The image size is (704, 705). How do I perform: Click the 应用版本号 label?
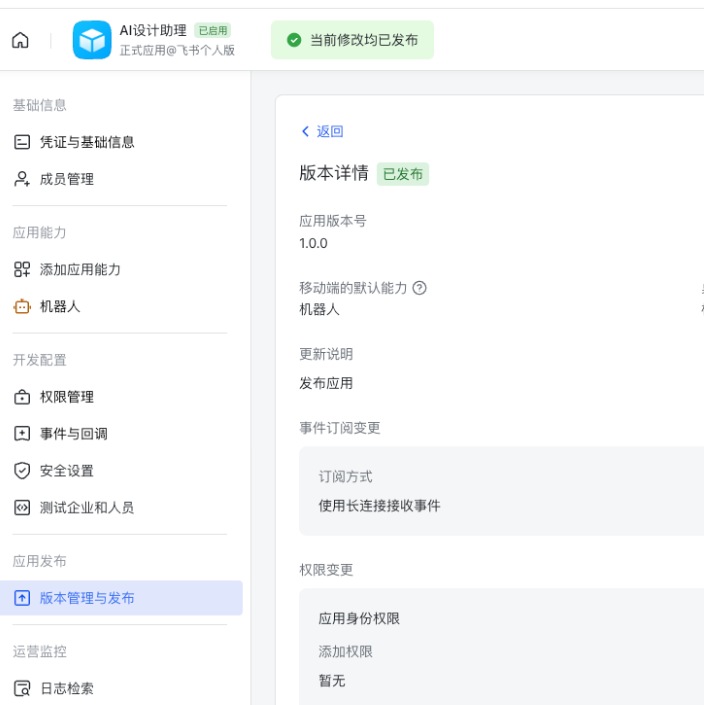(333, 221)
